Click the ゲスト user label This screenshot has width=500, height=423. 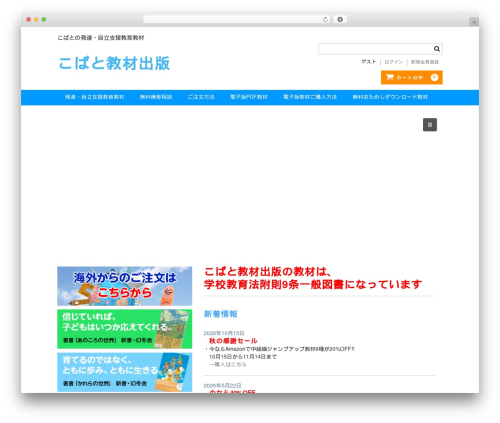pyautogui.click(x=369, y=62)
